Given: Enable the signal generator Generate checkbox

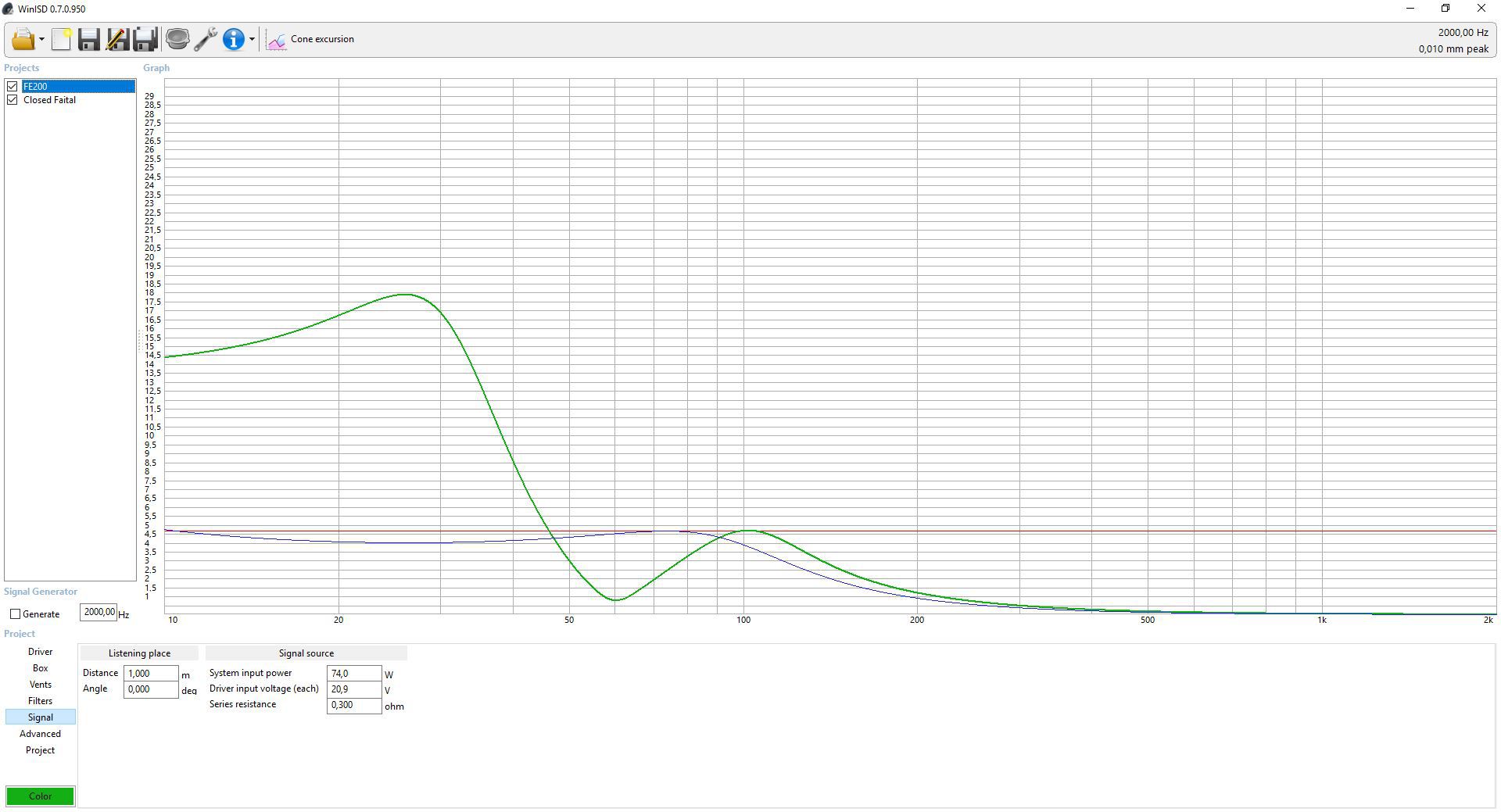Looking at the screenshot, I should [16, 614].
